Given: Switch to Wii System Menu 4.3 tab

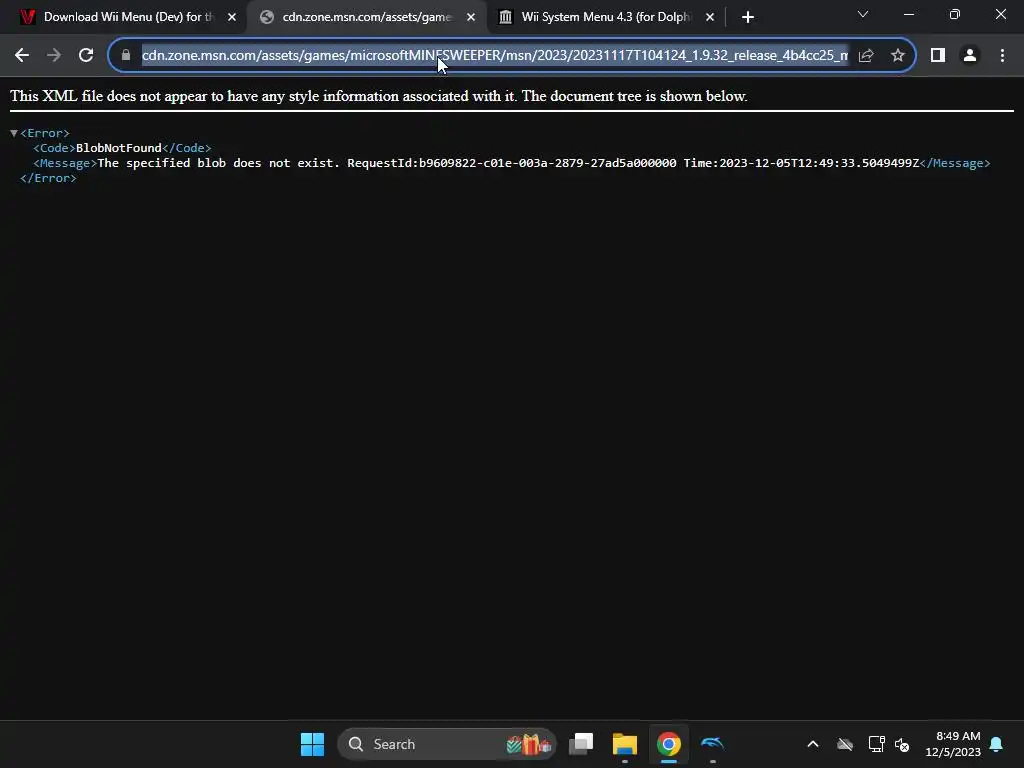Looking at the screenshot, I should coord(606,17).
